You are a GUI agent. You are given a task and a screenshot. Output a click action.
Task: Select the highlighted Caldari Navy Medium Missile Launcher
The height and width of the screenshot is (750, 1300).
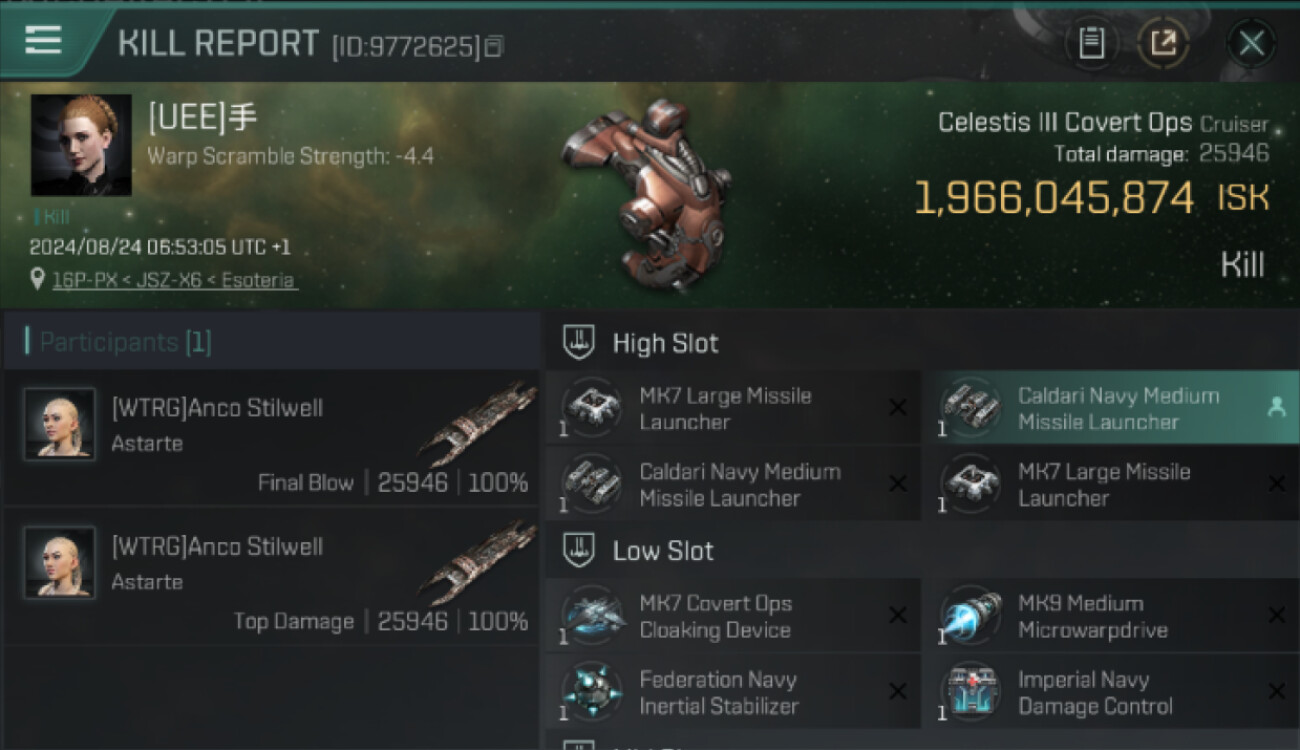click(1110, 408)
